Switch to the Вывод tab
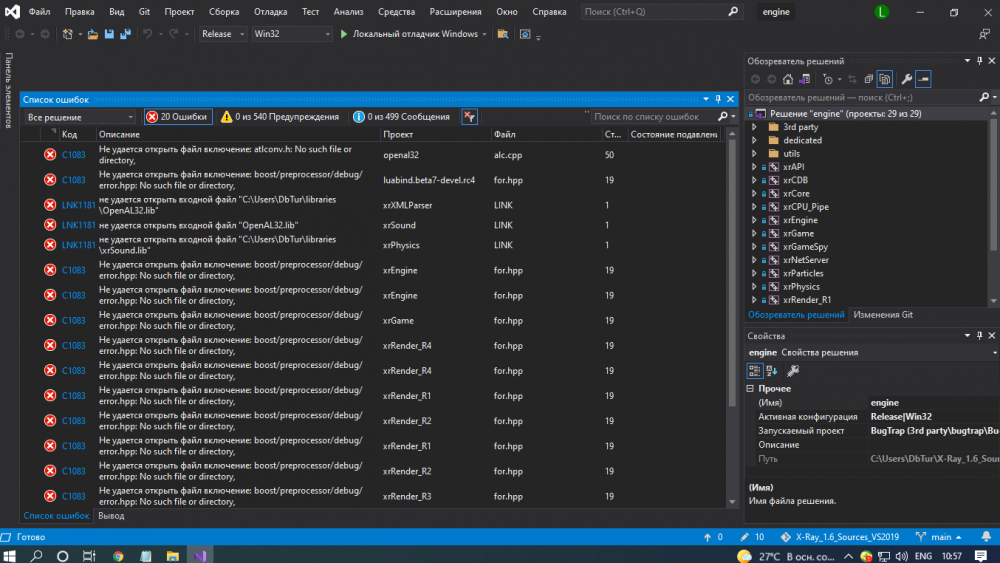 [x=111, y=516]
